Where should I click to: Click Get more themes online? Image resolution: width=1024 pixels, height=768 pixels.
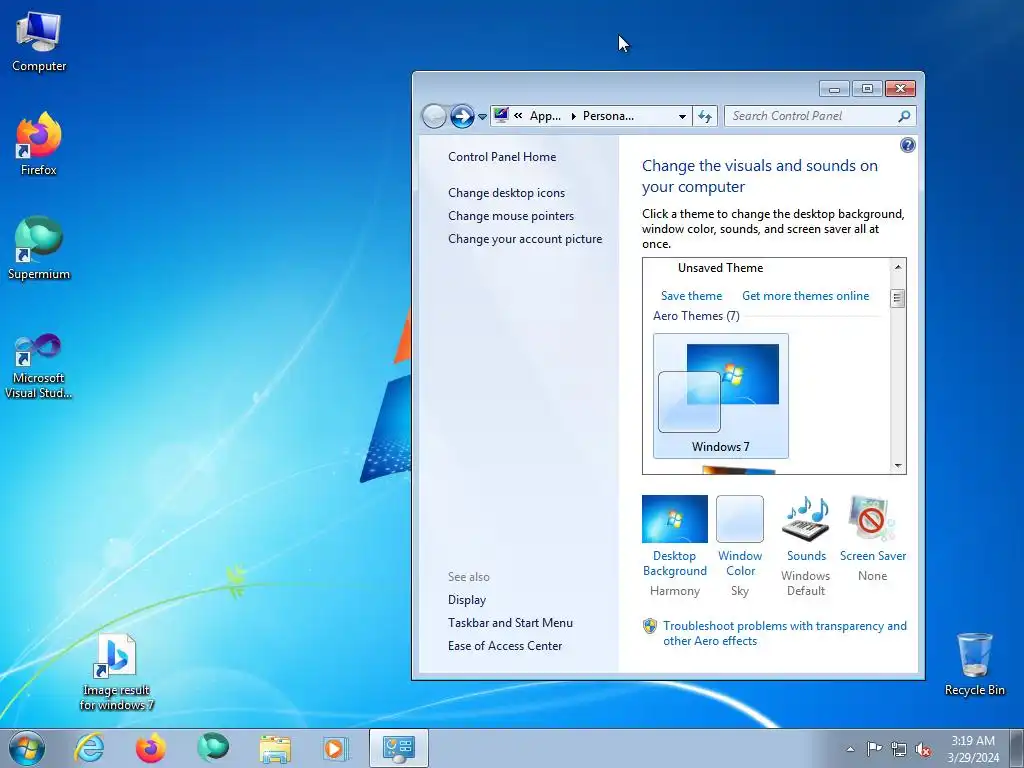pyautogui.click(x=805, y=296)
